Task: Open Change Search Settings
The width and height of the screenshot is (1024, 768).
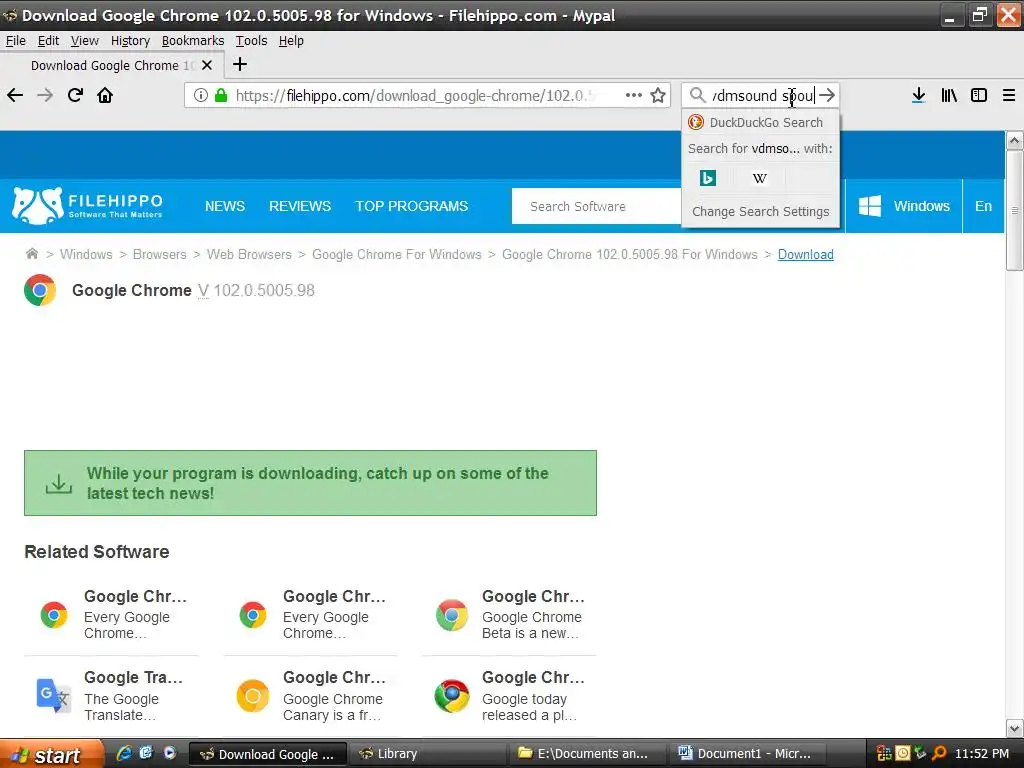Action: (760, 212)
